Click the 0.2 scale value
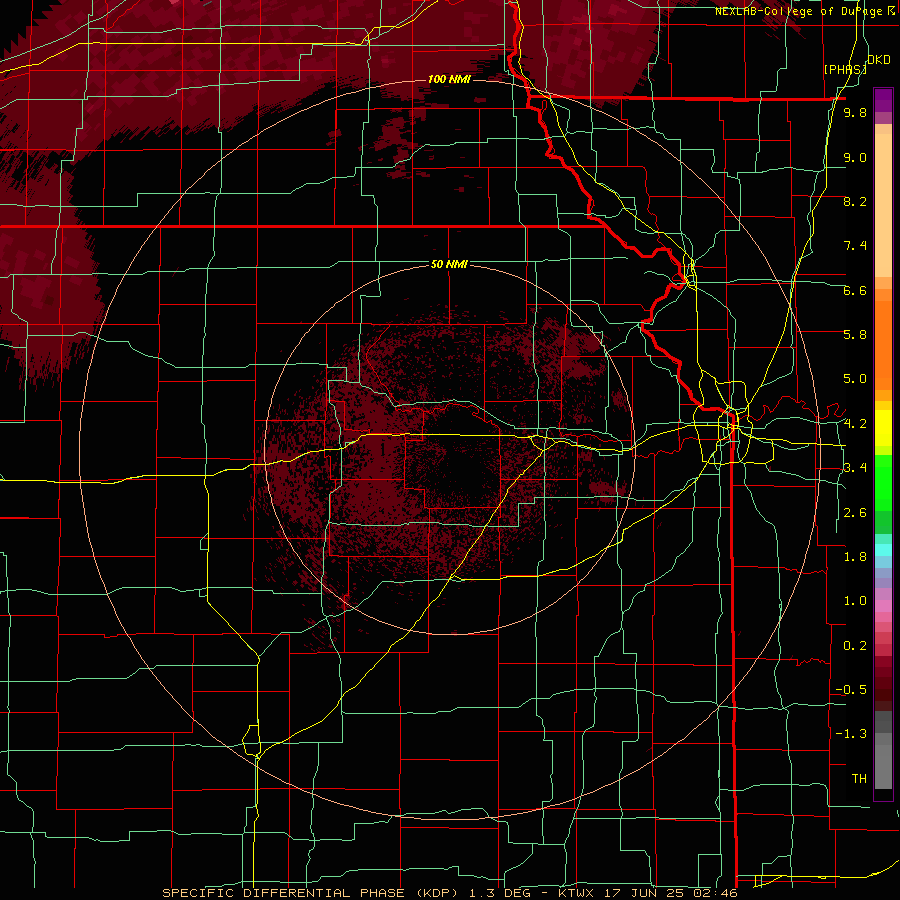This screenshot has width=900, height=900. point(855,646)
